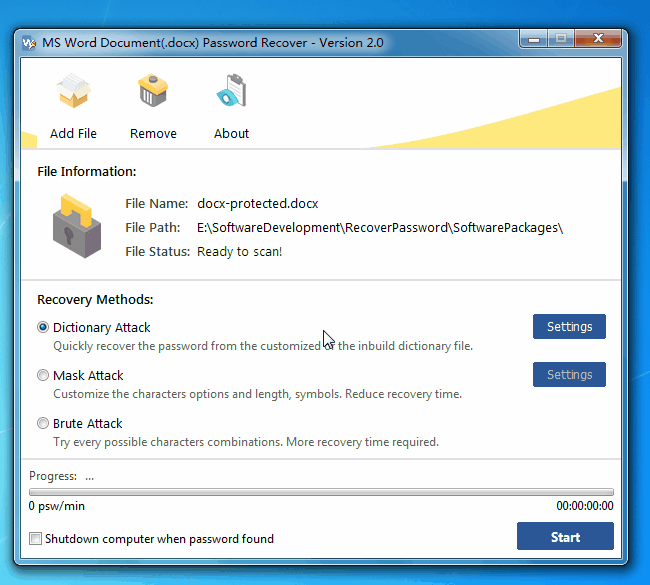This screenshot has height=585, width=650.
Task: Click the 'File Information:' heading
Action: pos(87,172)
